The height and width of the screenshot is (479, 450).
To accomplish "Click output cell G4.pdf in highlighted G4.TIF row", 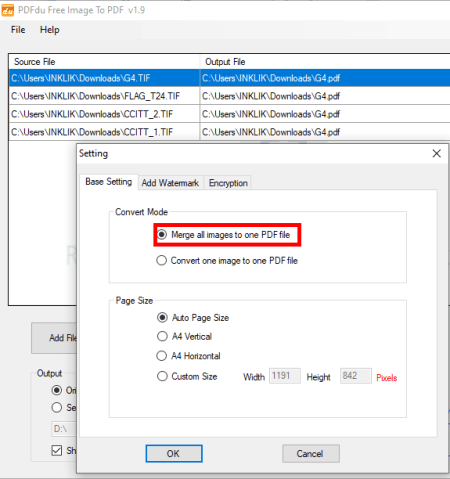I will (325, 78).
